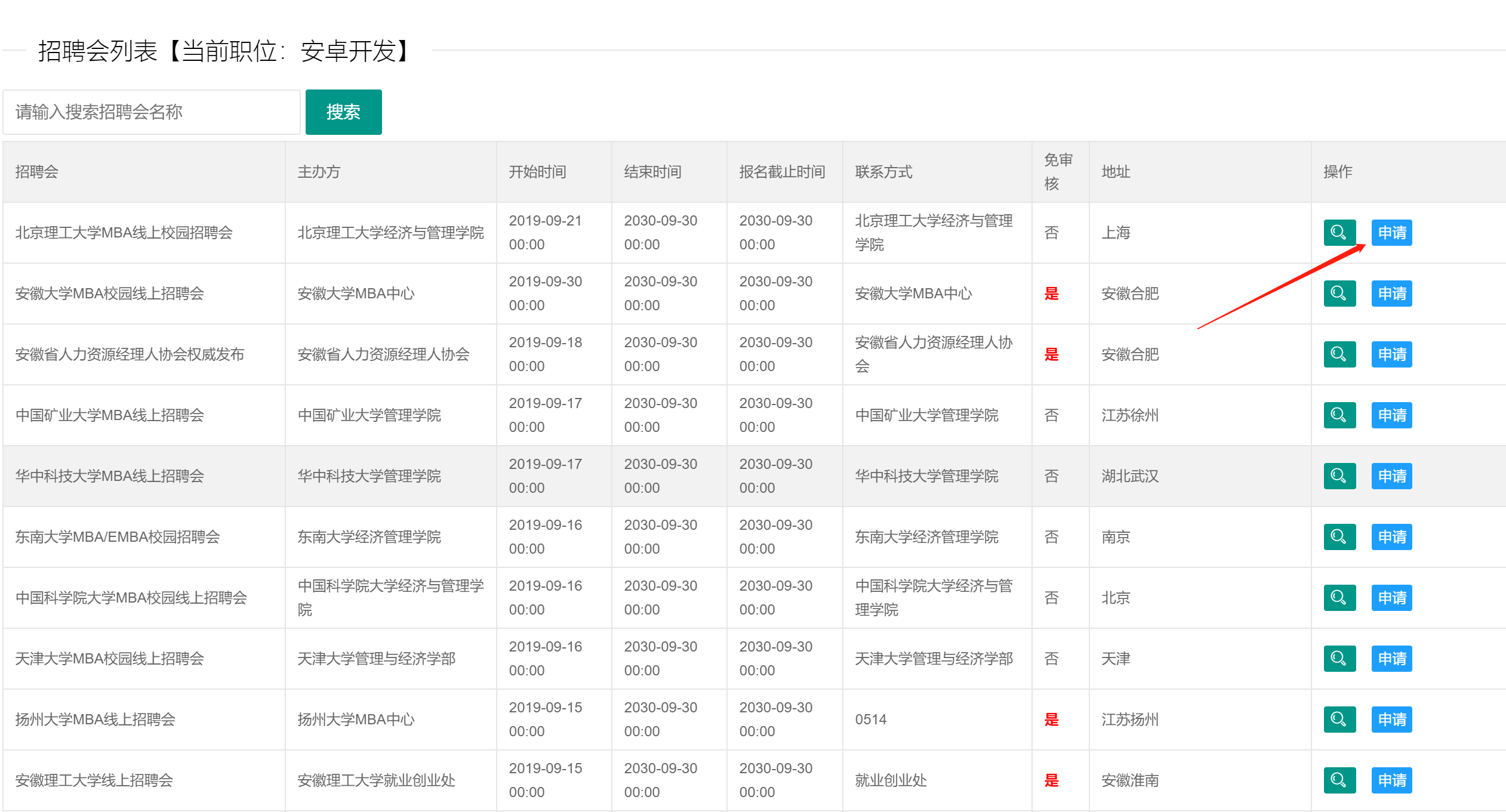Open magnifier icon in 扬州大学MBA线上招聘会 row
The width and height of the screenshot is (1506, 812).
click(x=1339, y=720)
